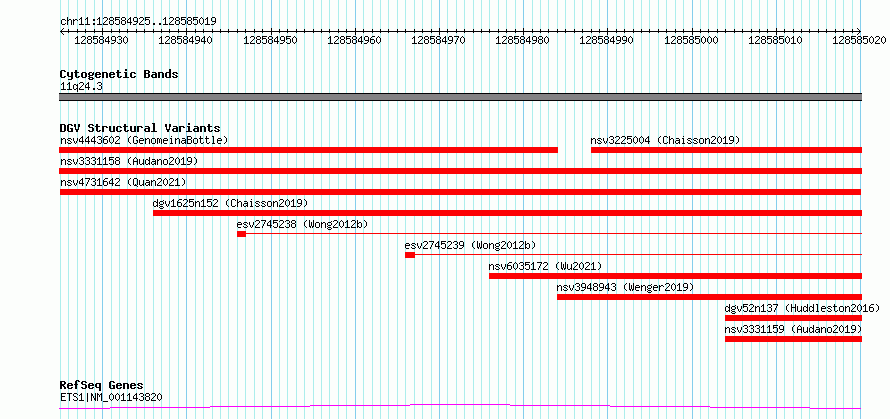This screenshot has width=890, height=419.
Task: Open the dgv1625n152 (Chaisson2019) label
Action: 230,203
